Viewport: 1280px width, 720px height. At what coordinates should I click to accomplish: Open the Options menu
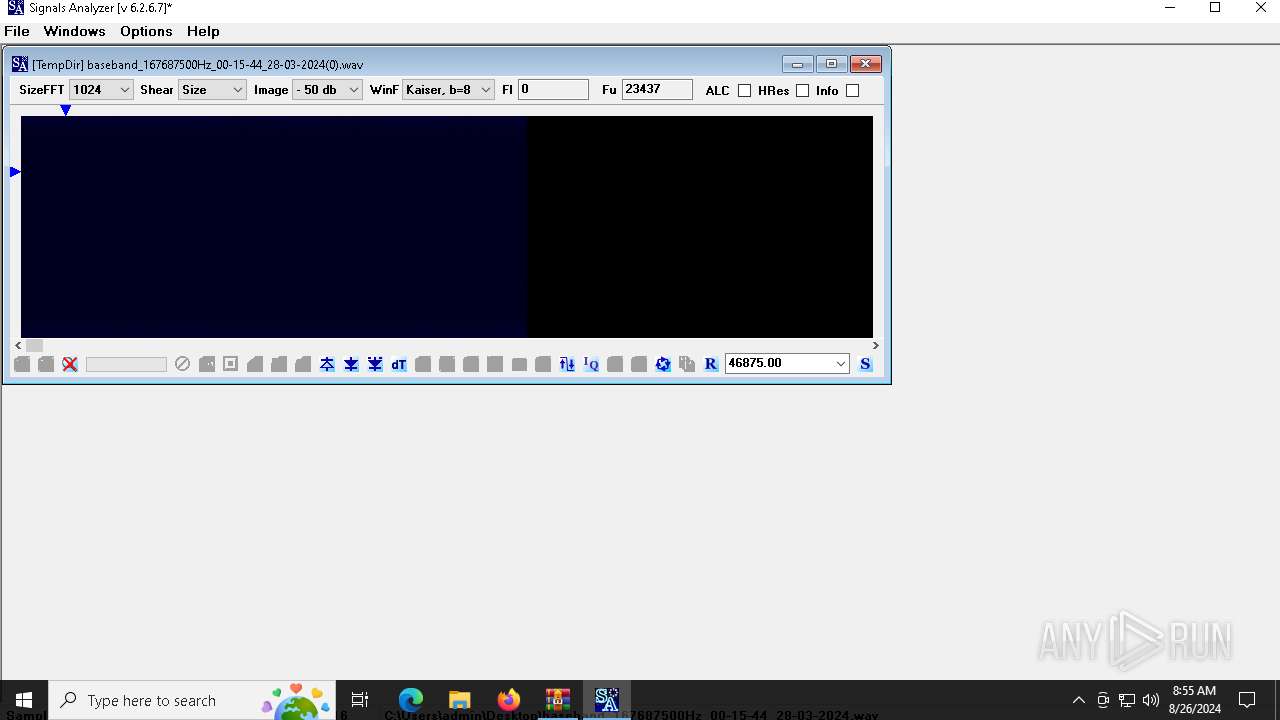tap(146, 31)
